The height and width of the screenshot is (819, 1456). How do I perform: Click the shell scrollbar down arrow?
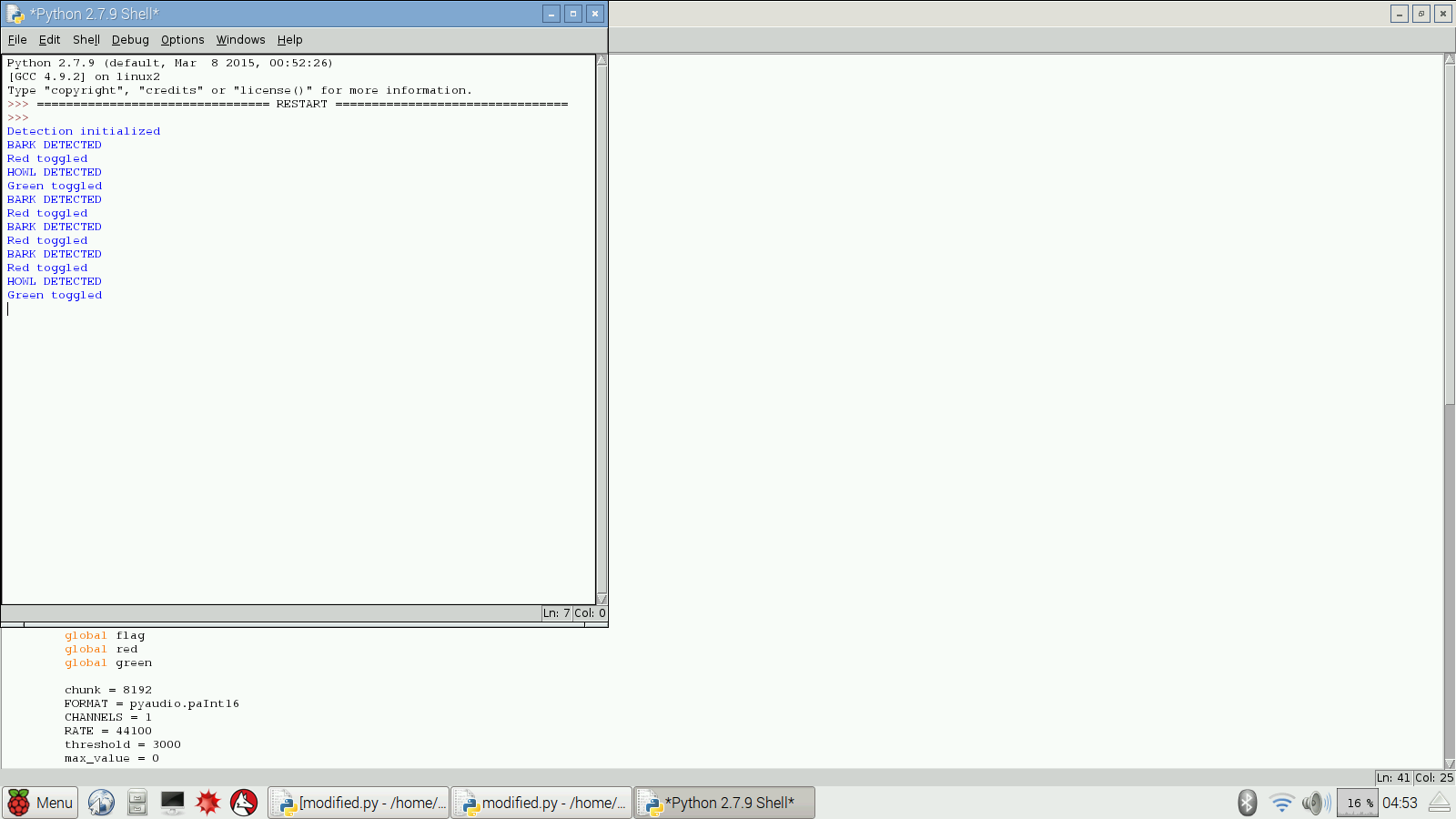(602, 599)
